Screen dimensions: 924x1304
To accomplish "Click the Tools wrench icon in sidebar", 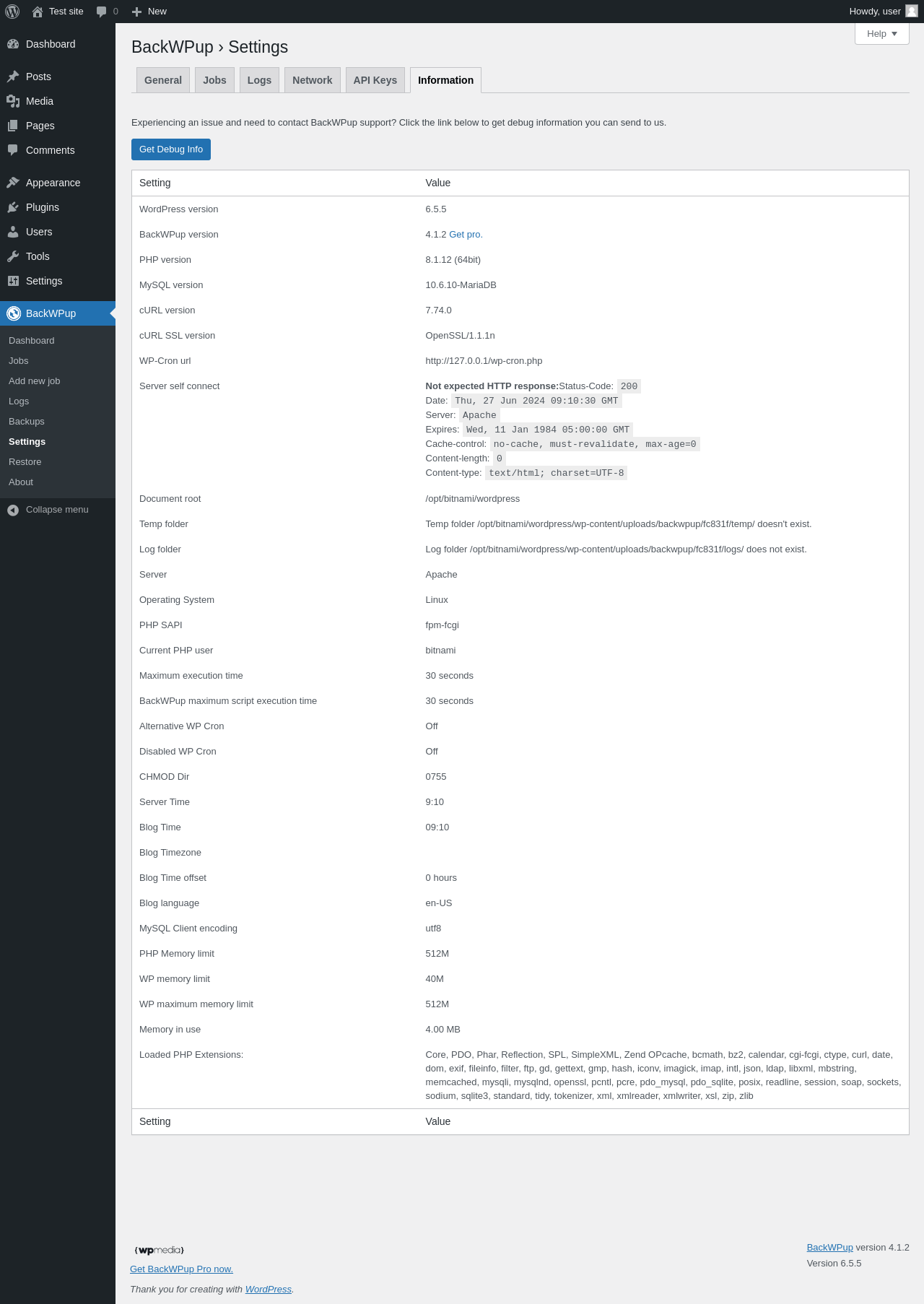I will tap(13, 256).
